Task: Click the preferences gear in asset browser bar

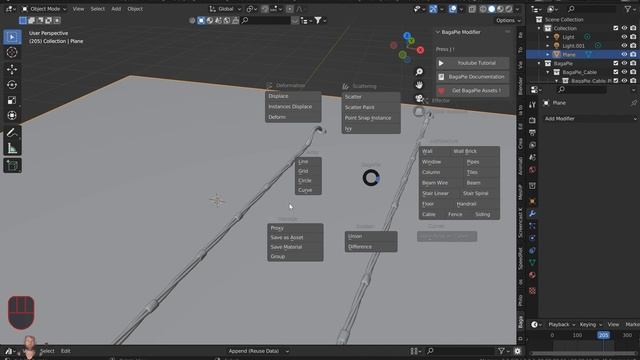Action: tap(518, 351)
